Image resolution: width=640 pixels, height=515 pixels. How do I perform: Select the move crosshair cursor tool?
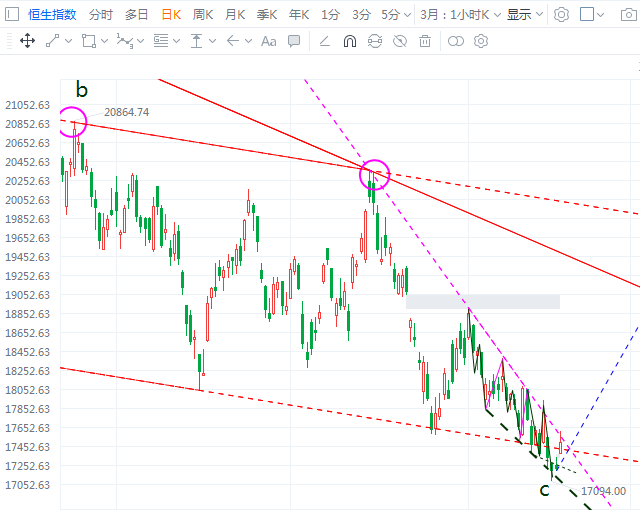click(27, 41)
